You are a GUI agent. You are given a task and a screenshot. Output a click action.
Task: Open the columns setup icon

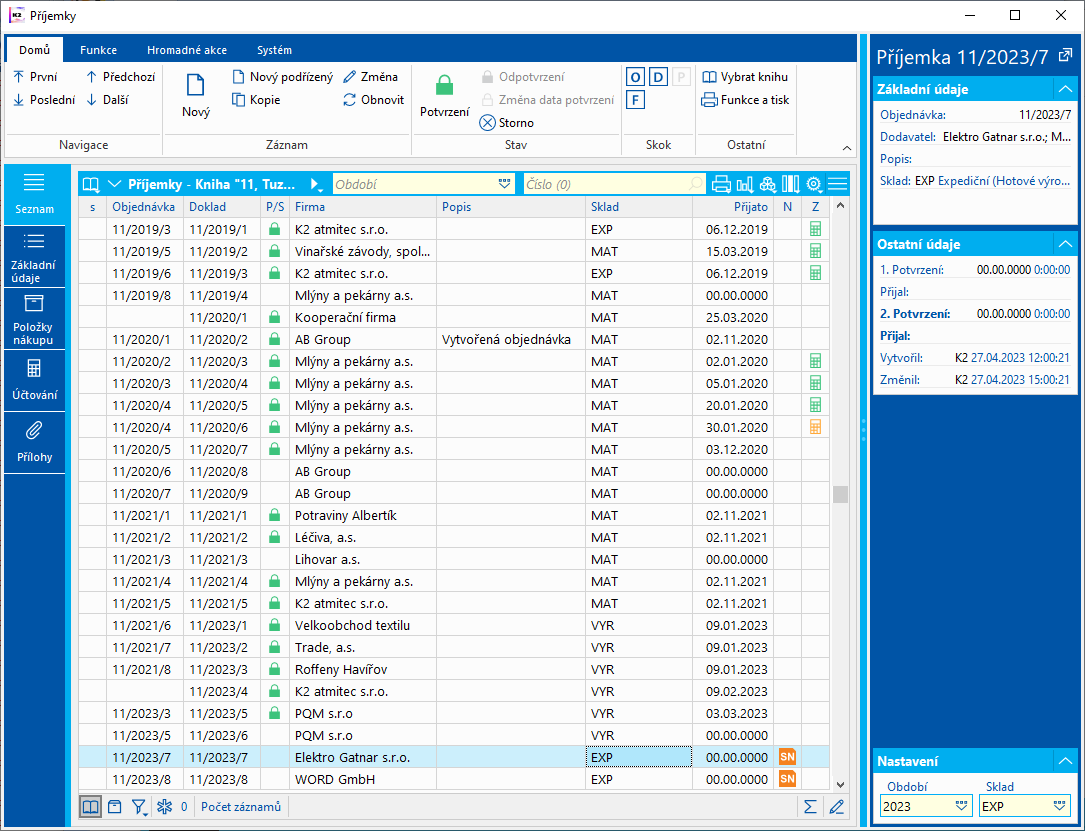(x=791, y=184)
